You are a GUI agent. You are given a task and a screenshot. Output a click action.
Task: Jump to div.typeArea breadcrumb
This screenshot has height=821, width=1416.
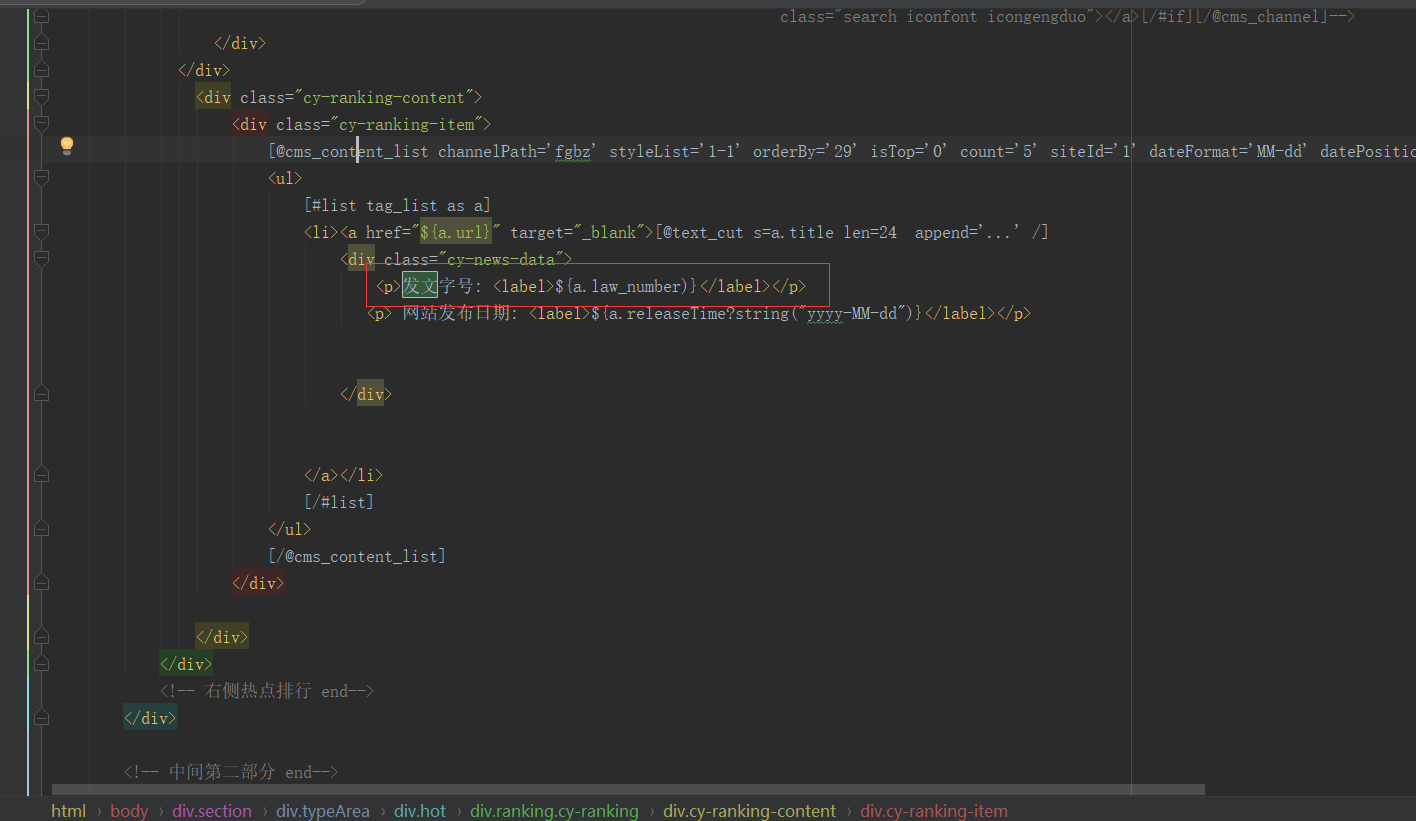click(x=322, y=811)
